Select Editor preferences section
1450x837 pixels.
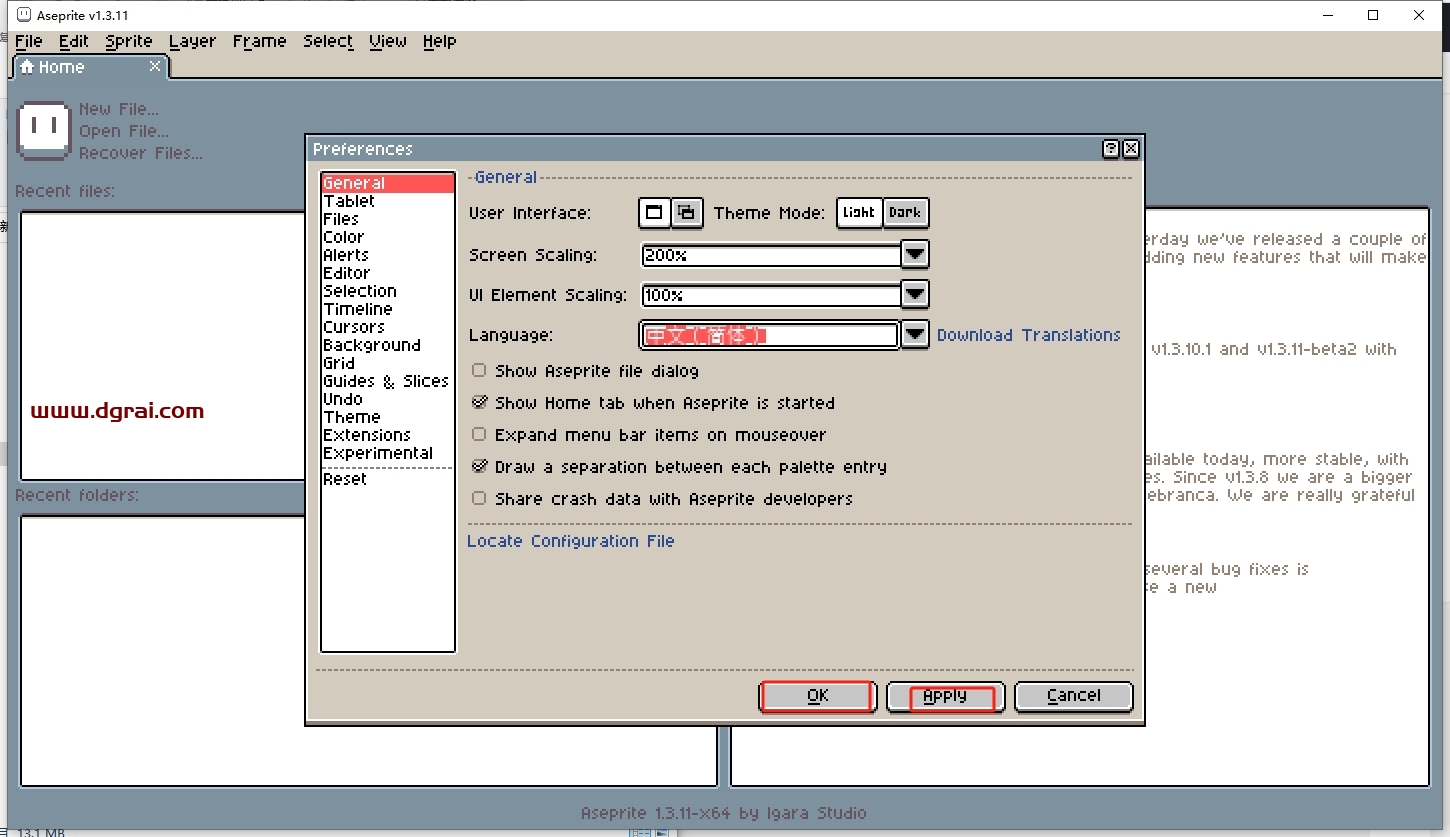pyautogui.click(x=387, y=273)
